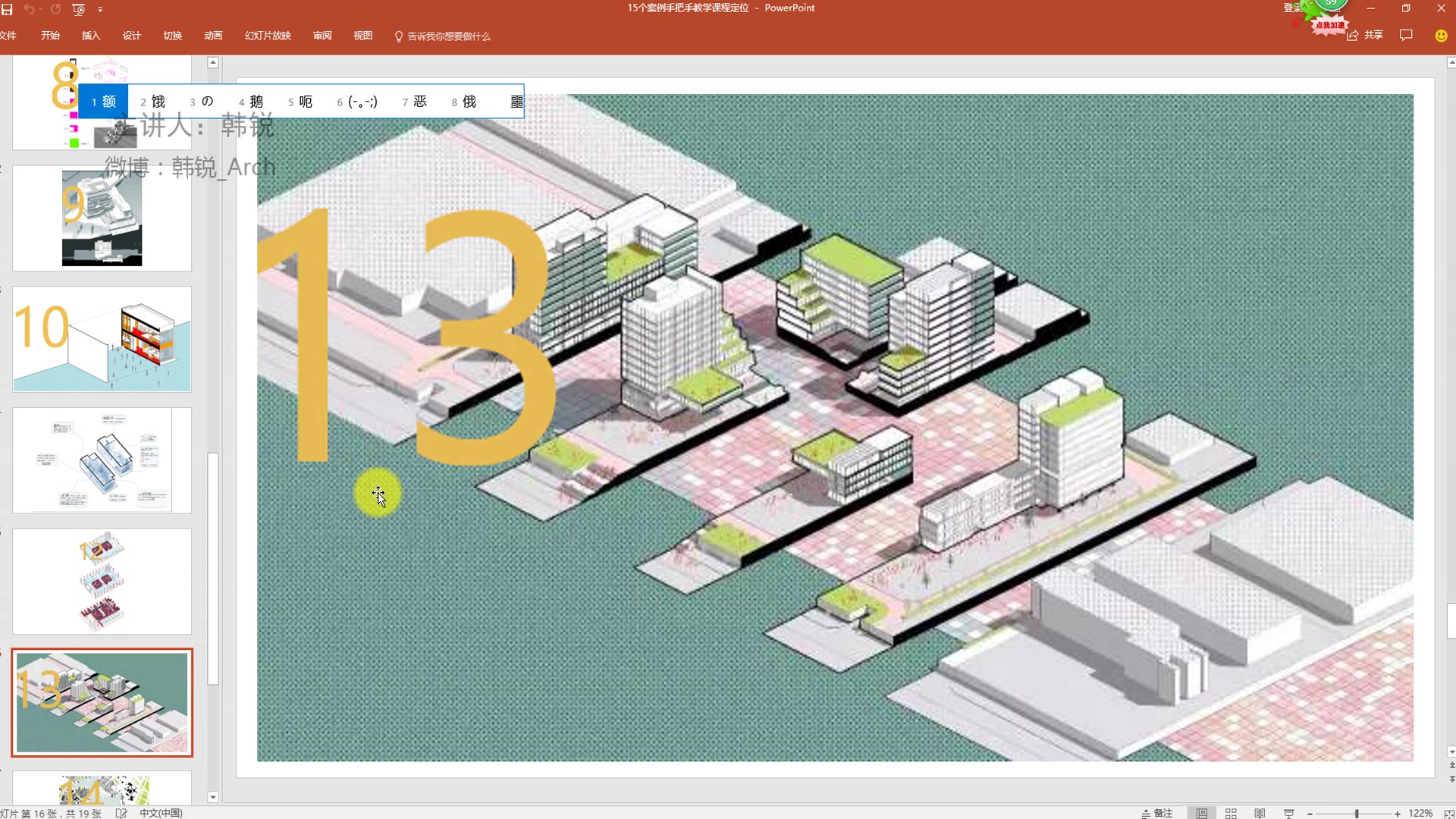Click the Redo/Repeat icon
Image resolution: width=1456 pixels, height=819 pixels.
(55, 9)
